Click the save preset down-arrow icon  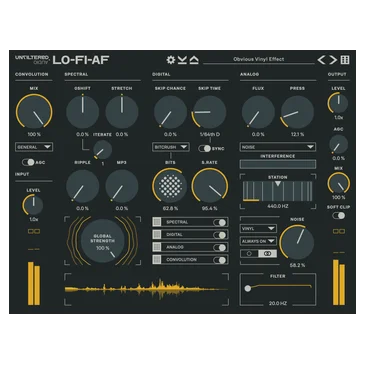click(x=182, y=60)
